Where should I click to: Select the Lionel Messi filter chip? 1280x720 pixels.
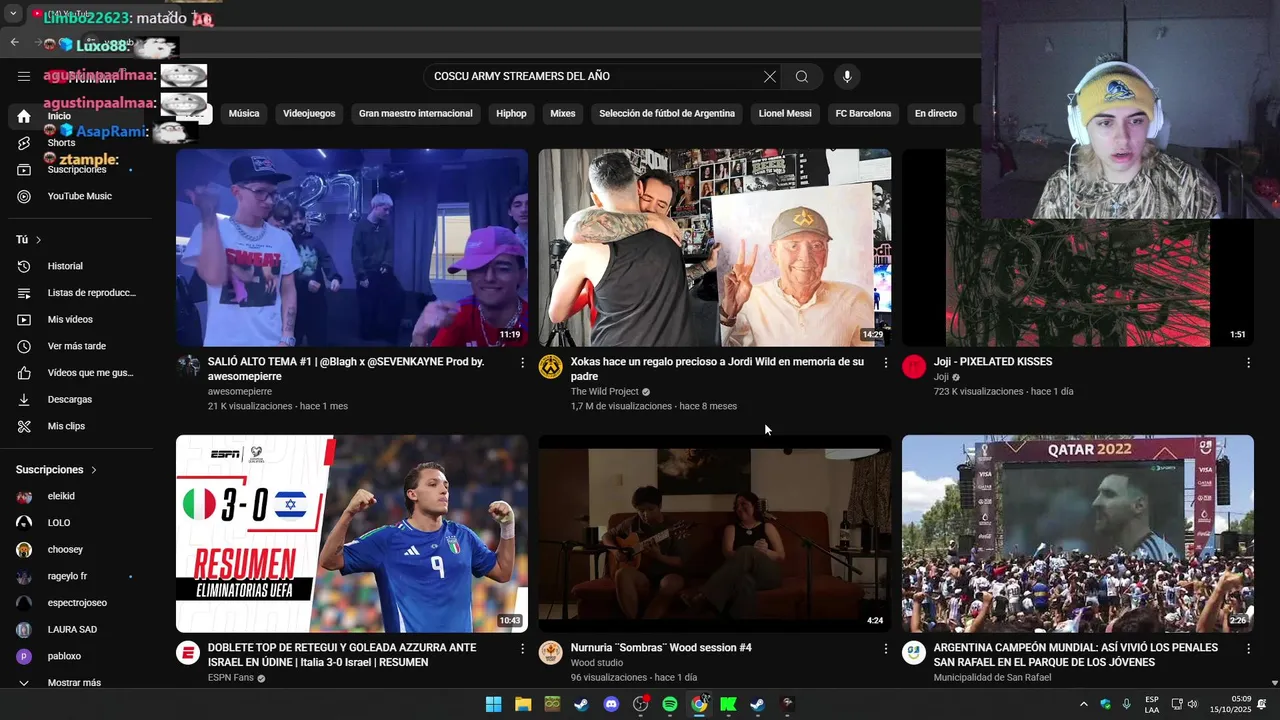pos(785,114)
